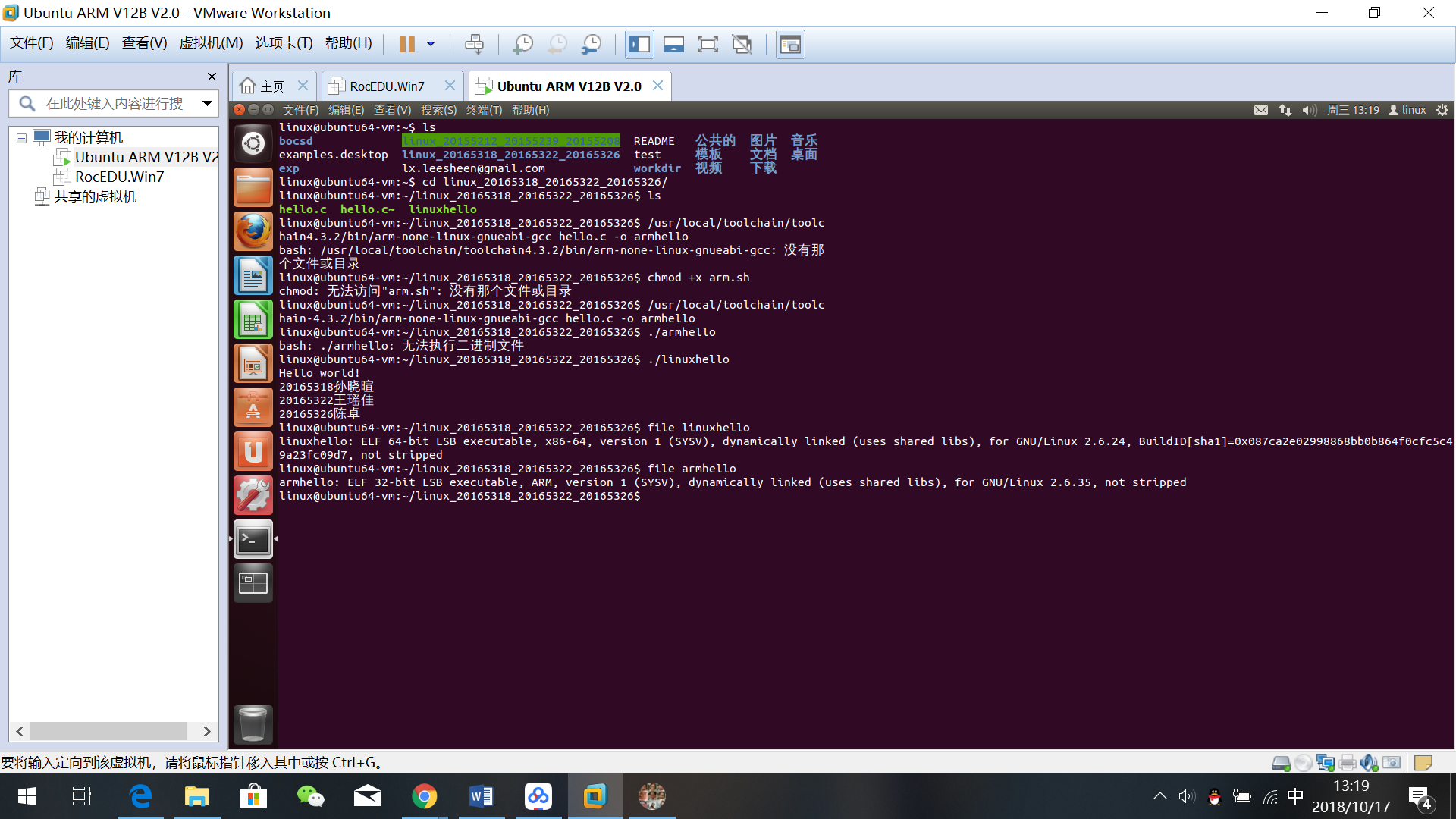
Task: Open Microsoft Edge from taskbar
Action: (x=140, y=796)
